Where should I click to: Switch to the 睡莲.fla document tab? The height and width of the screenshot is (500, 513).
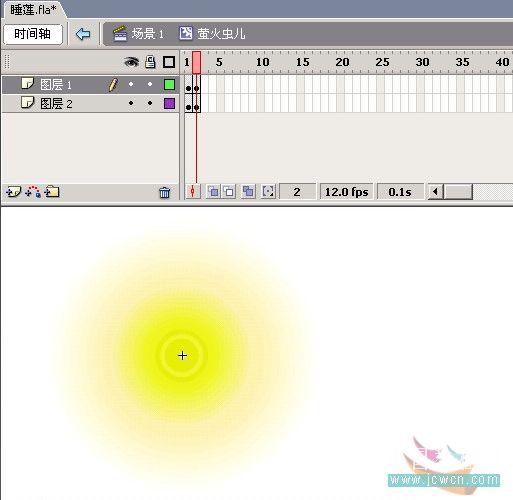tap(34, 10)
